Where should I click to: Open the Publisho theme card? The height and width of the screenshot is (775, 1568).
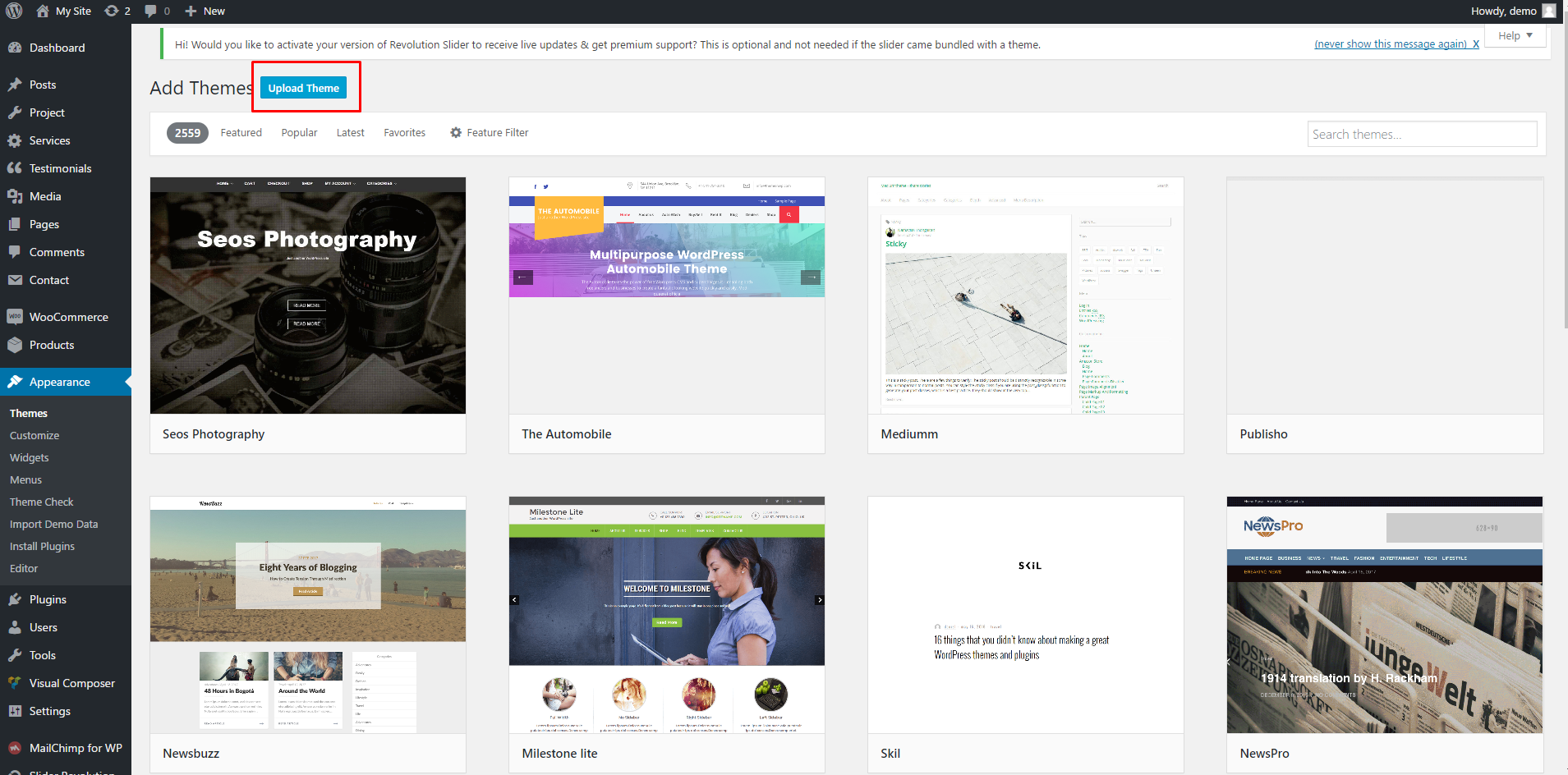point(1385,315)
